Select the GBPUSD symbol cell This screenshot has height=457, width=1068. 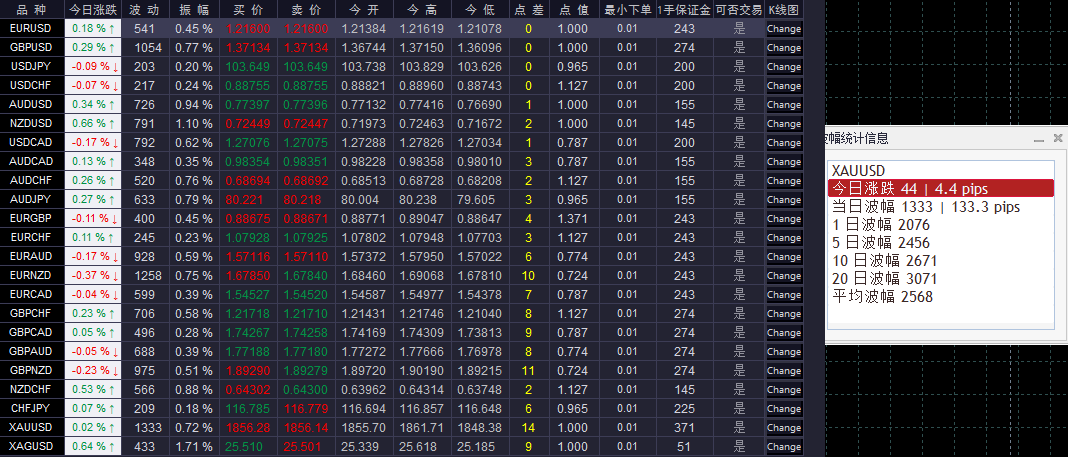tap(32, 48)
